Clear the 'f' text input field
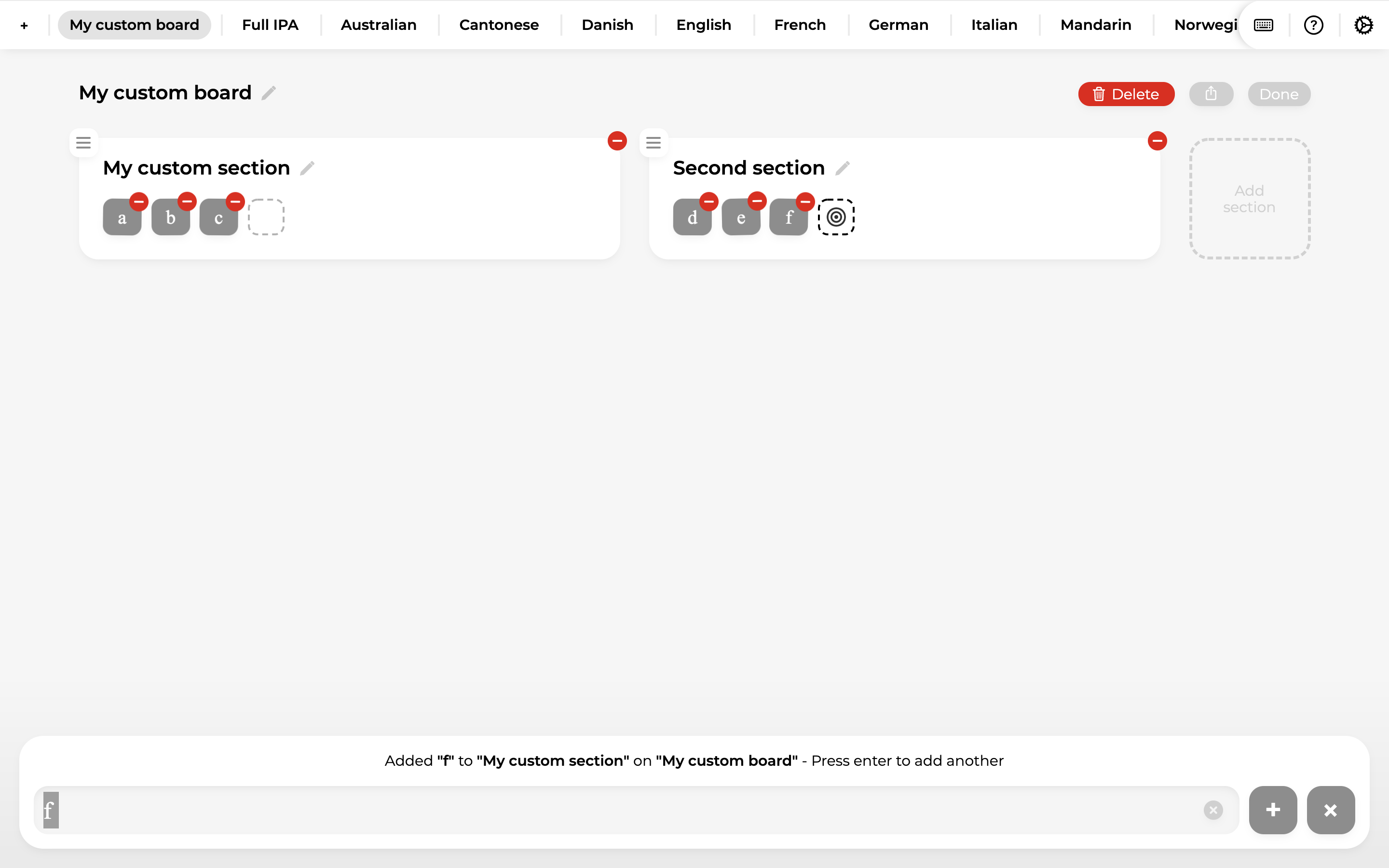 point(1213,810)
